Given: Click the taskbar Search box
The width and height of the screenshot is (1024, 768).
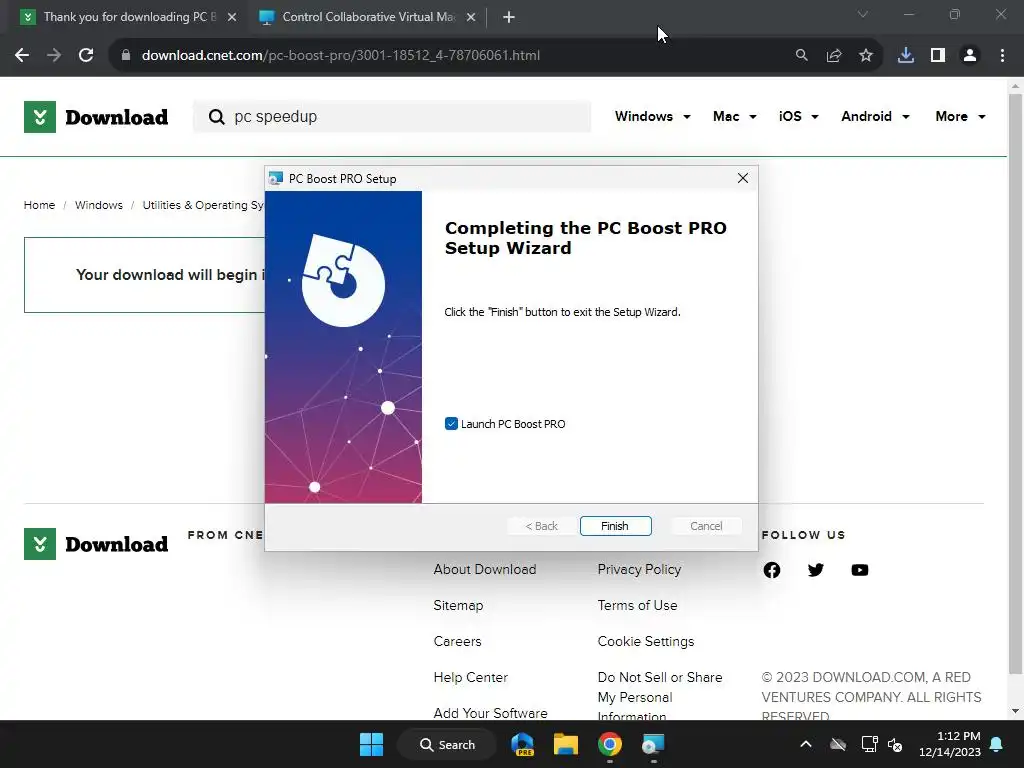Looking at the screenshot, I should click(x=447, y=744).
